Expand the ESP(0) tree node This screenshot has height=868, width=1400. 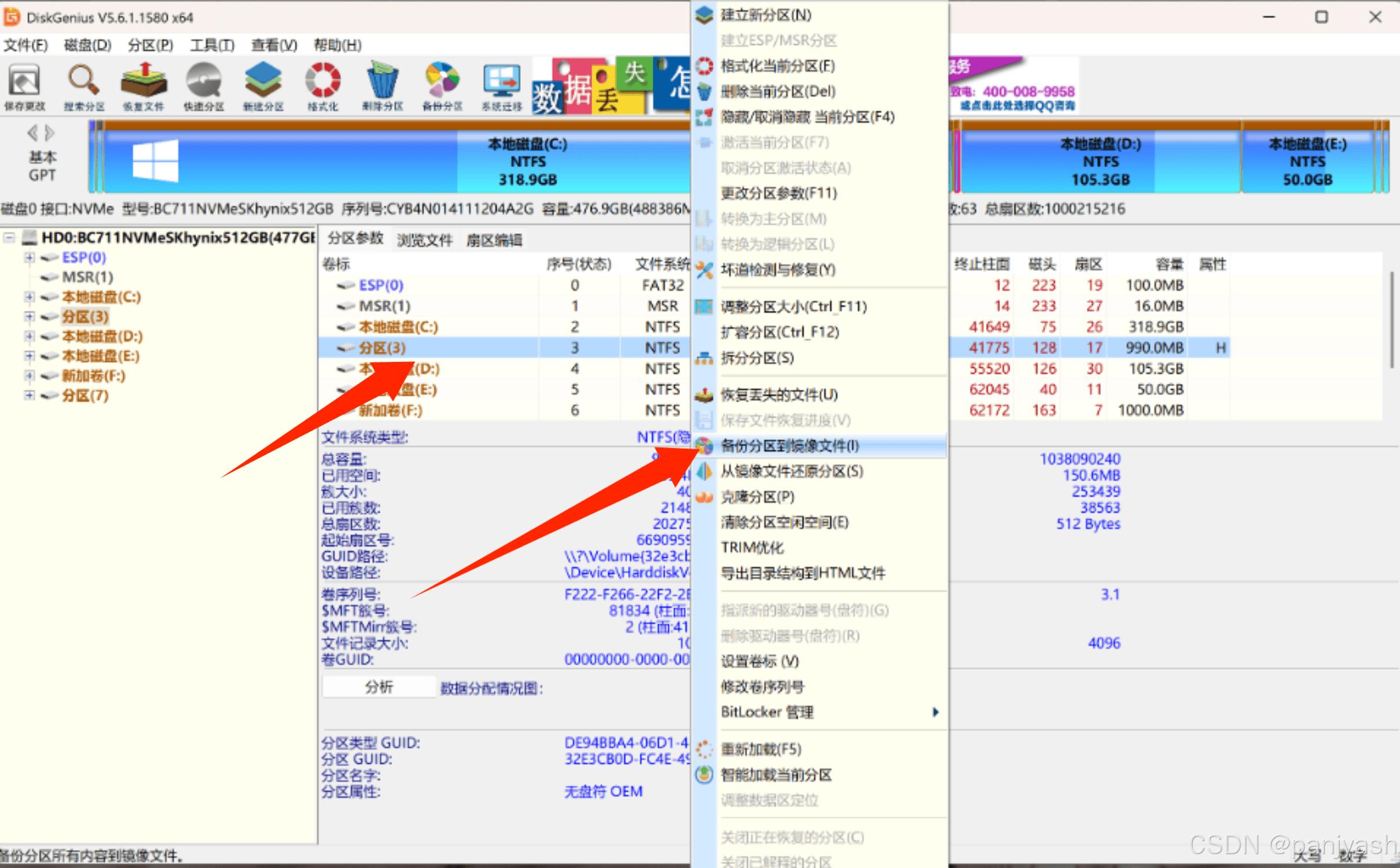pos(29,258)
